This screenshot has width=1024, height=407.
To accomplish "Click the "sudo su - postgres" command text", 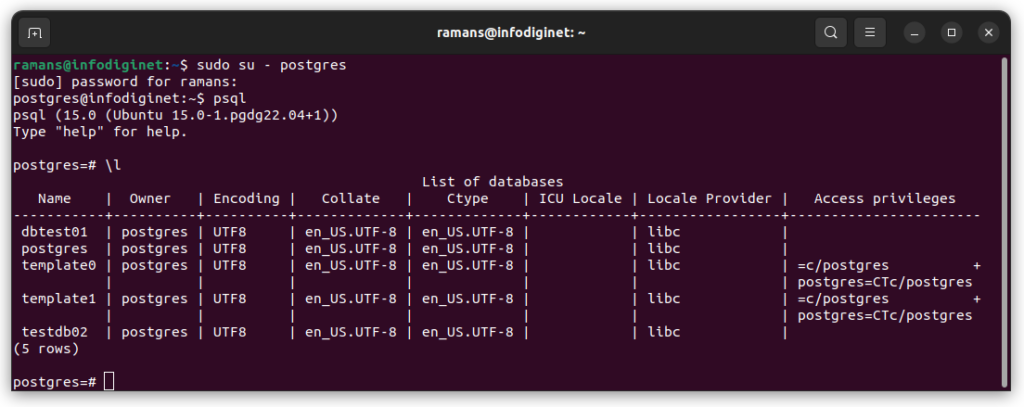I will click(x=271, y=65).
